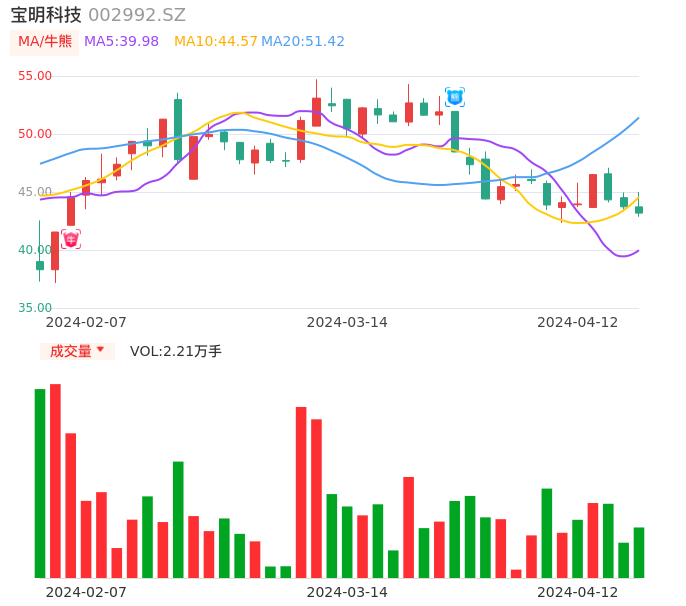Click the tallest red volume bar

tap(55, 481)
